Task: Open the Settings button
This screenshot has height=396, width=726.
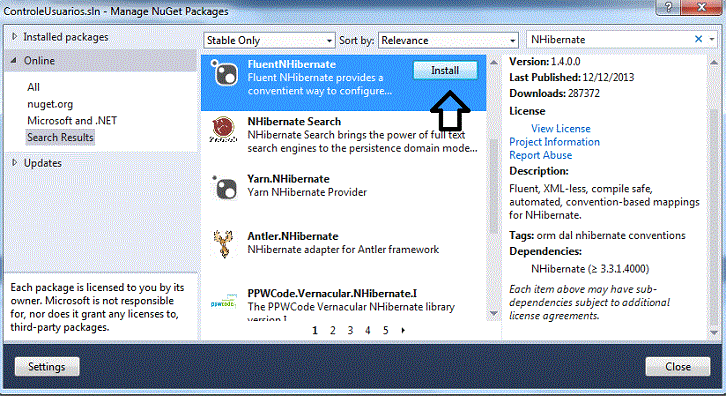Action: 47,367
